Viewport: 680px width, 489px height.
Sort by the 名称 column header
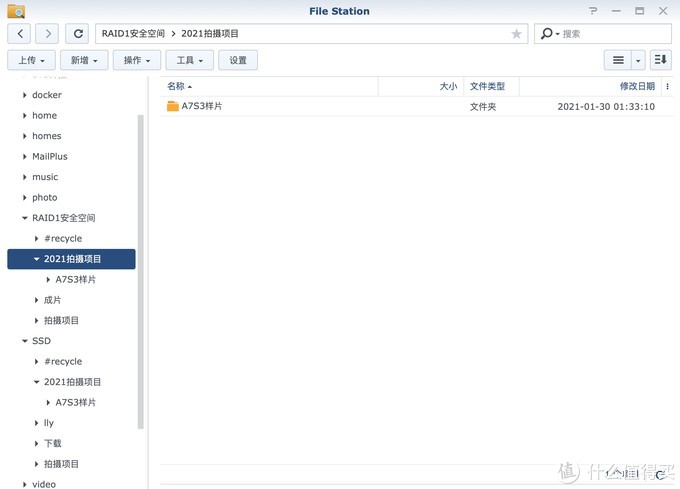pos(269,86)
